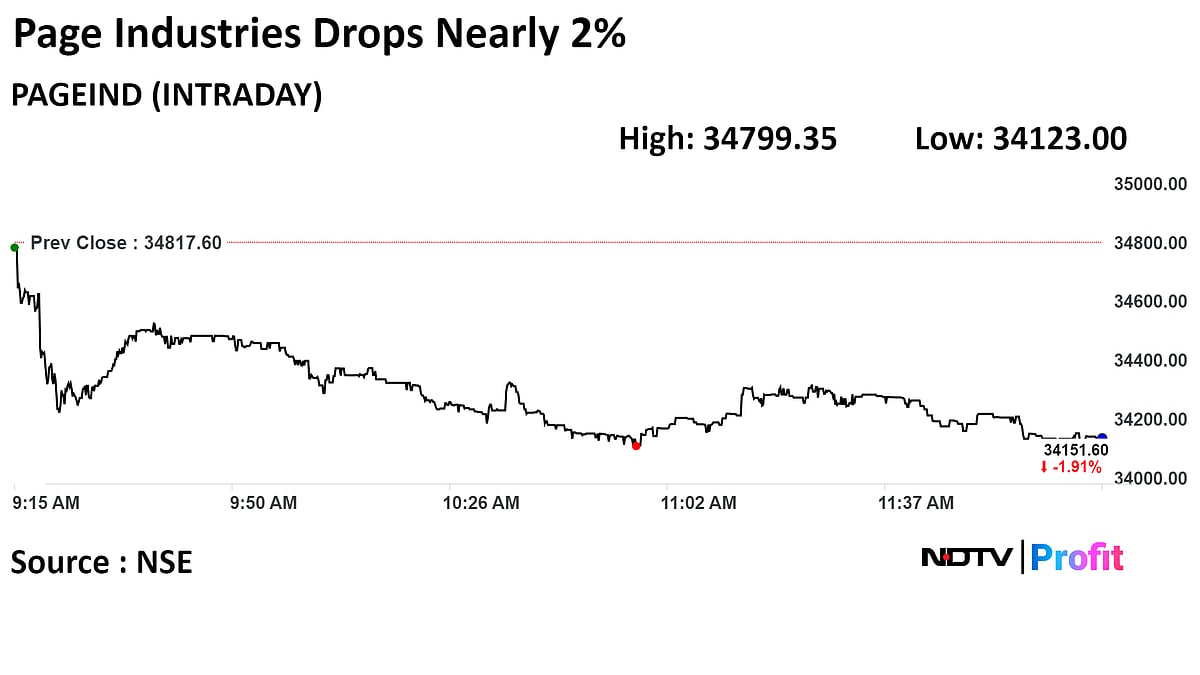This screenshot has width=1200, height=675.
Task: Click the Low: 34123.00 value
Action: pos(1021,139)
